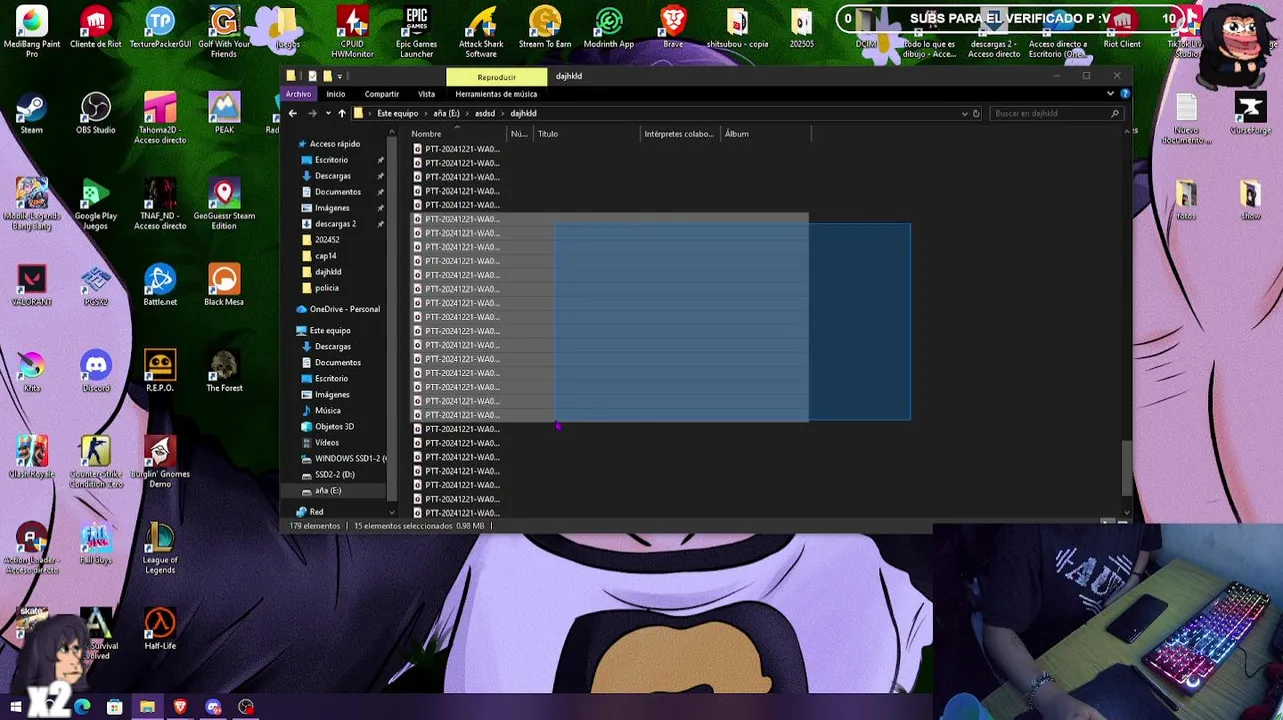Sort by the Título column header

coord(586,133)
